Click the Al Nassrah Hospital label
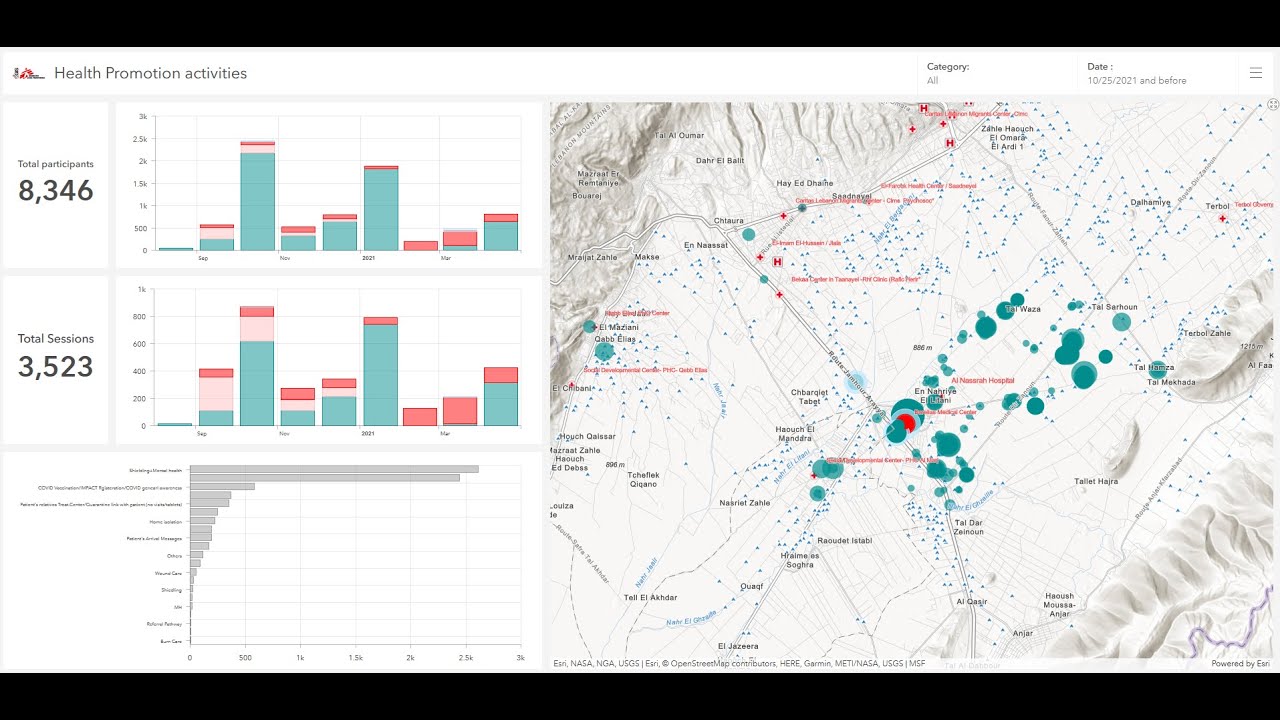1280x720 pixels. tap(982, 381)
